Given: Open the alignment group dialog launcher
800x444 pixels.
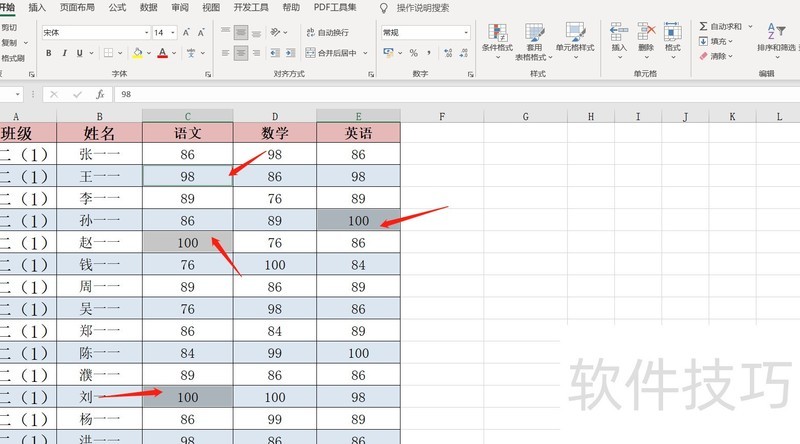Looking at the screenshot, I should 371,75.
